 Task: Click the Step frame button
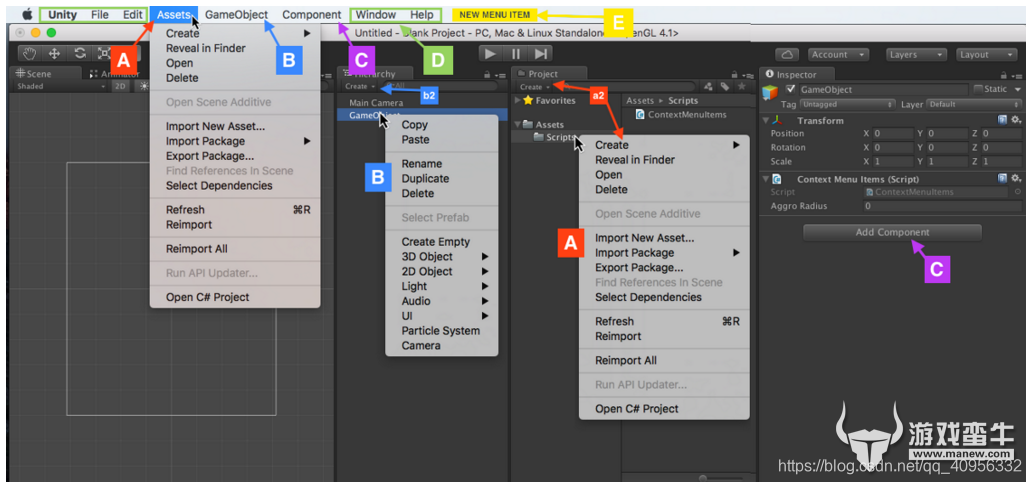(540, 53)
